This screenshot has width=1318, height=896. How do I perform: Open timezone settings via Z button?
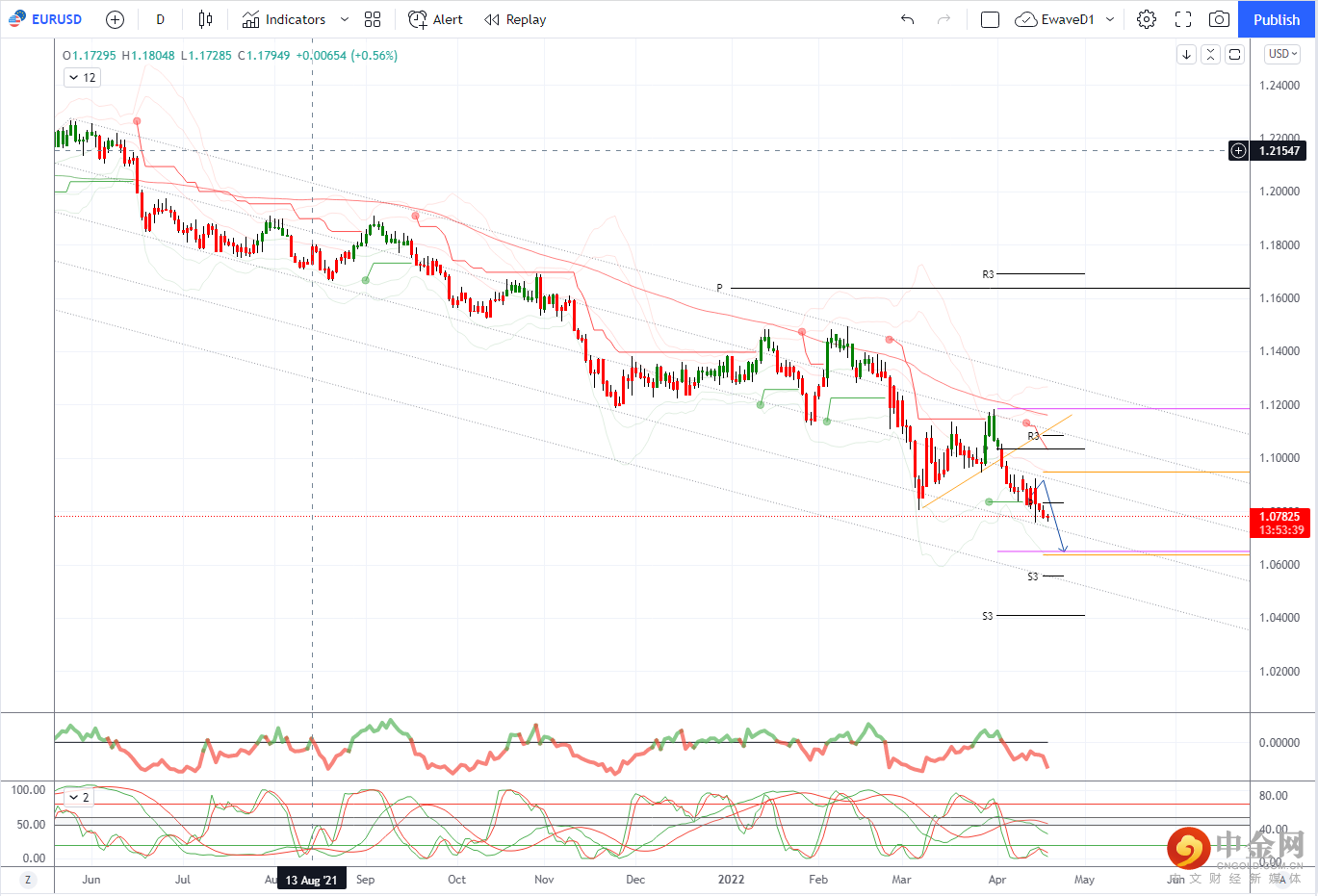tap(27, 880)
